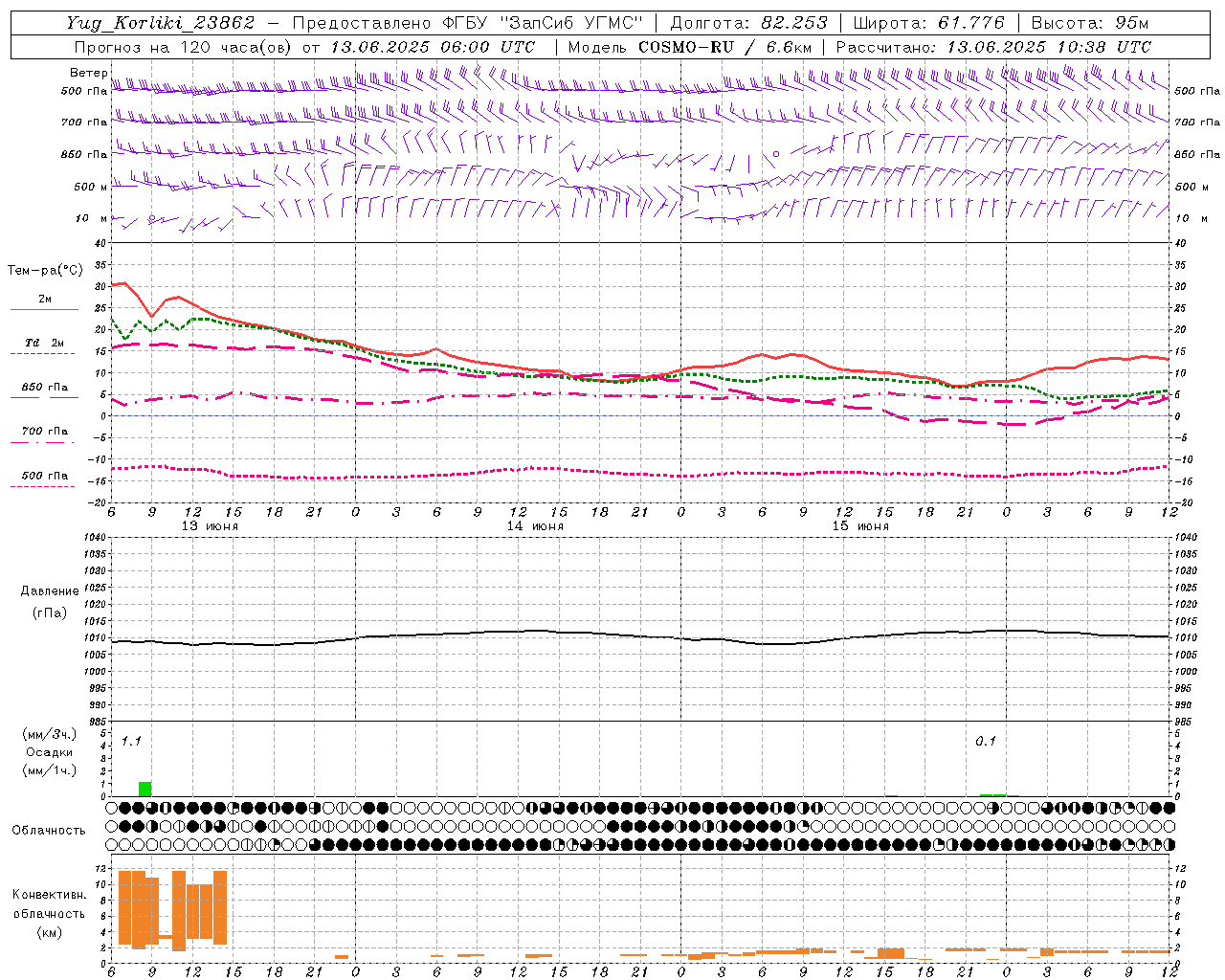Select the 'Предоставлено ФГБУ "ЗапСиб УГМС"' provider text
The height and width of the screenshot is (980, 1225).
(x=467, y=23)
